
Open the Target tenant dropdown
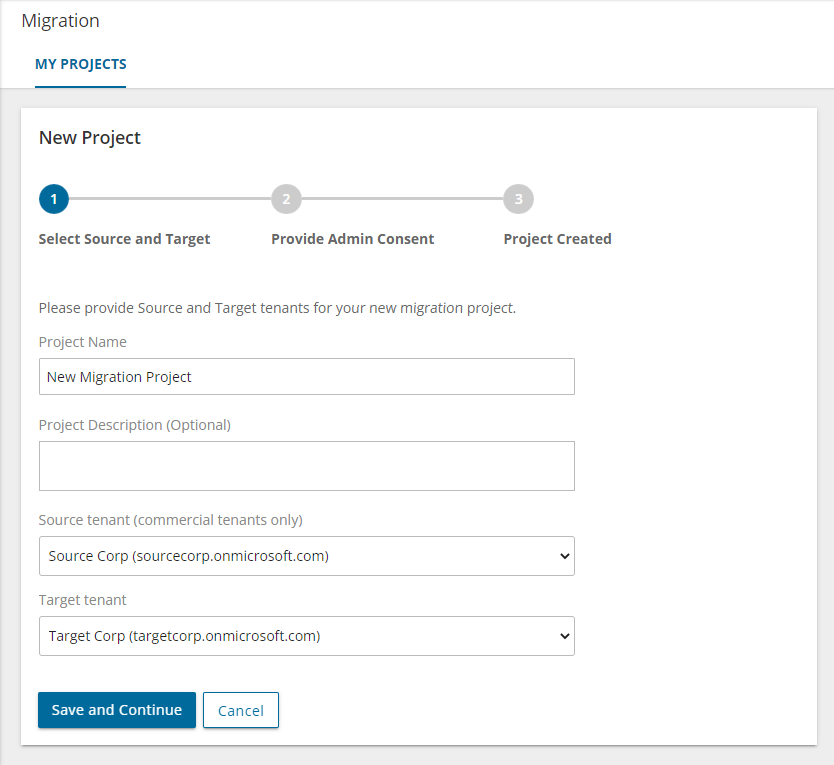[306, 636]
